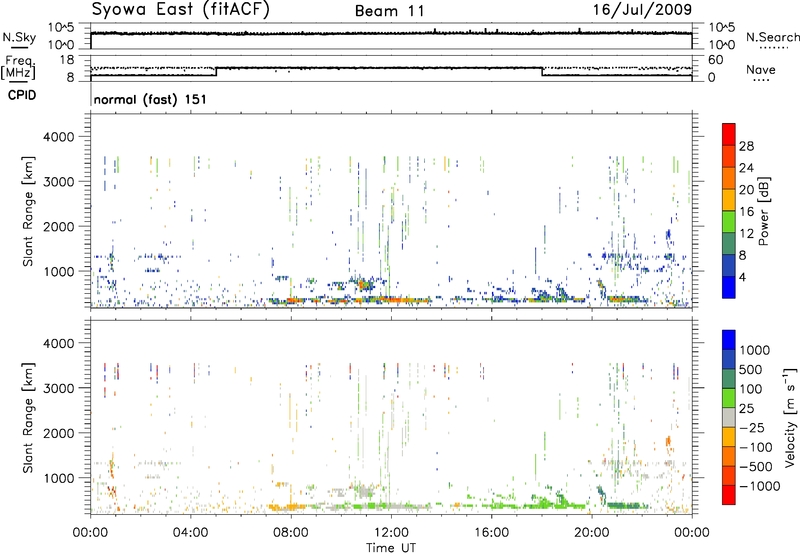Image resolution: width=800 pixels, height=554 pixels.
Task: Click the red bottom segment of velocity colorbar
Action: pos(729,495)
